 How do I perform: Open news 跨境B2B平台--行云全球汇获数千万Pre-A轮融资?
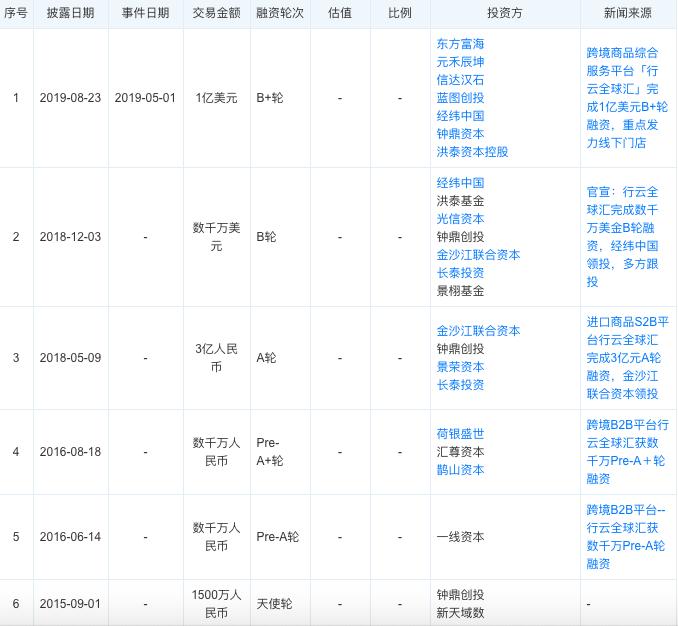pos(626,537)
